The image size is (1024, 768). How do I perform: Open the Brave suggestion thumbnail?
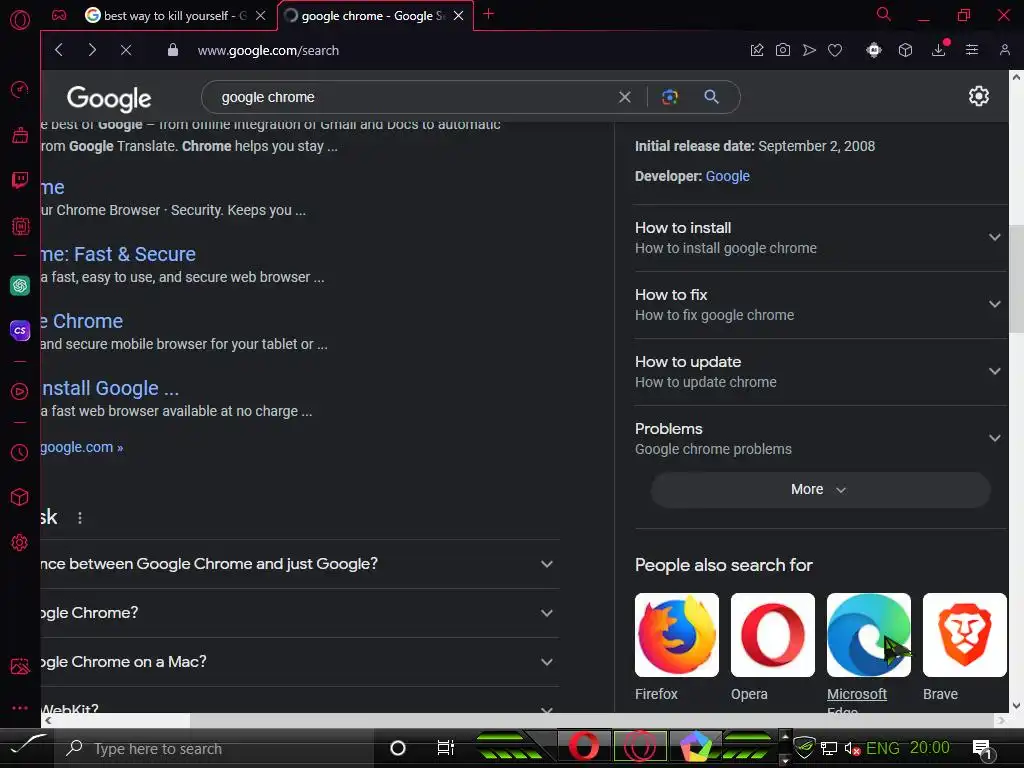click(965, 635)
